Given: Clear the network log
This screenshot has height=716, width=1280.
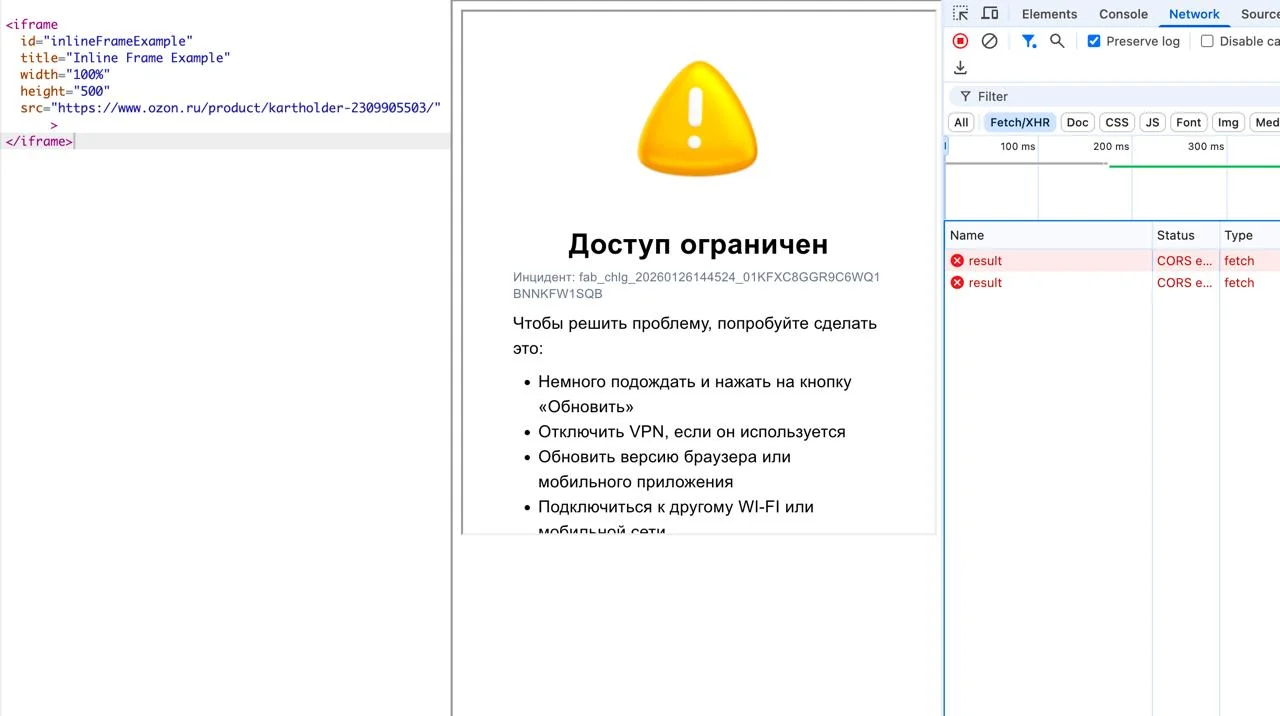Looking at the screenshot, I should [989, 41].
